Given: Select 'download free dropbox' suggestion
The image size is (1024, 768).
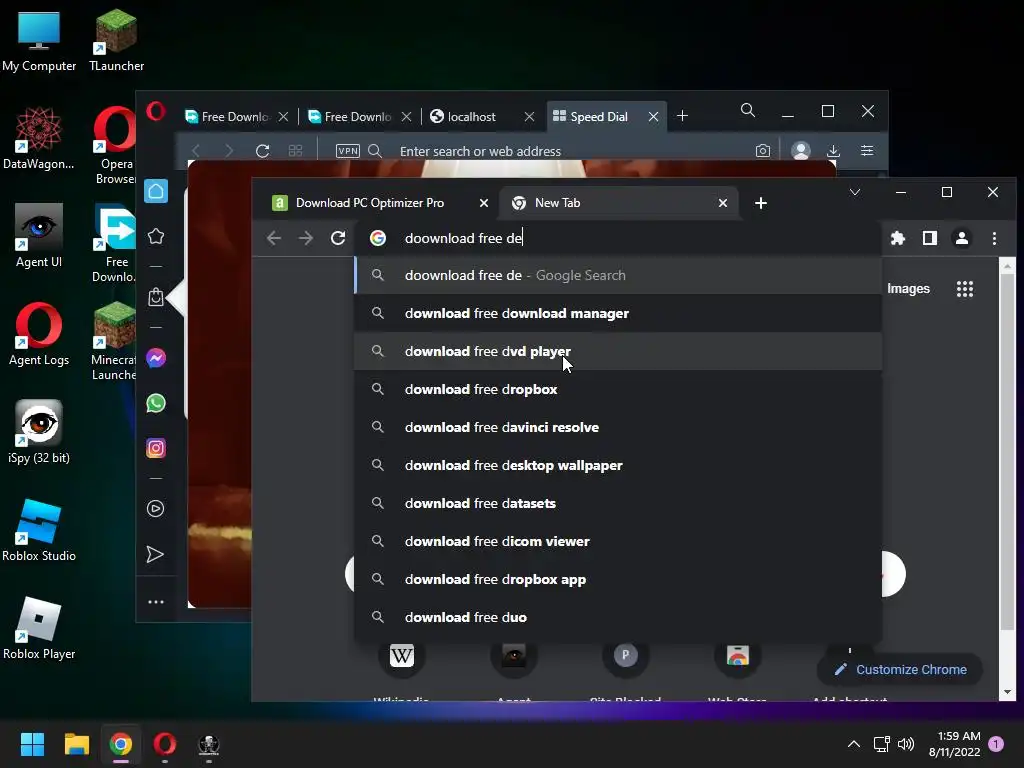Looking at the screenshot, I should point(618,389).
